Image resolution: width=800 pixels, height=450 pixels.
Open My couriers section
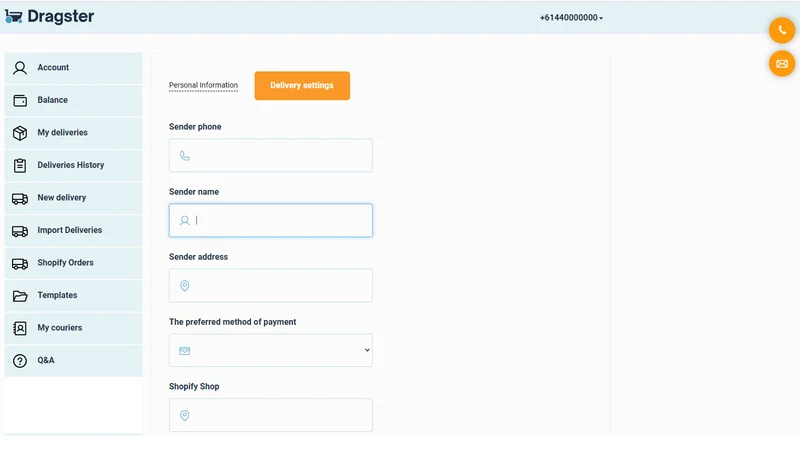(73, 328)
